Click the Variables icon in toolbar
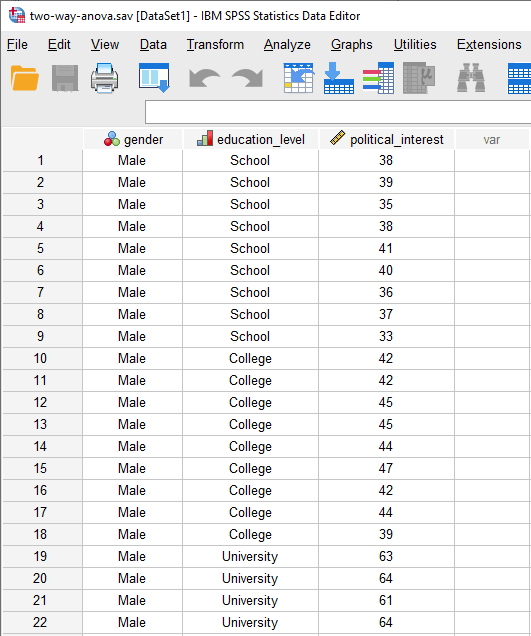531x636 pixels. click(378, 78)
